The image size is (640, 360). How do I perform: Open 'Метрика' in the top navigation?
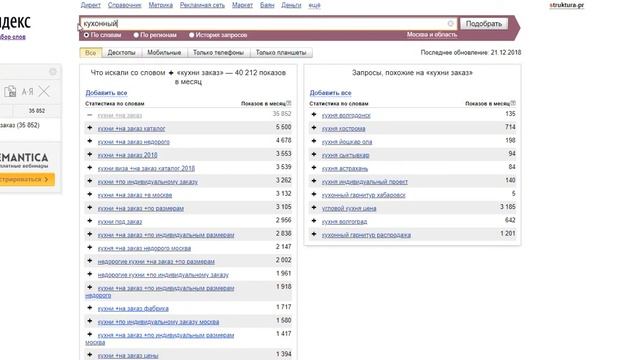[x=160, y=5]
